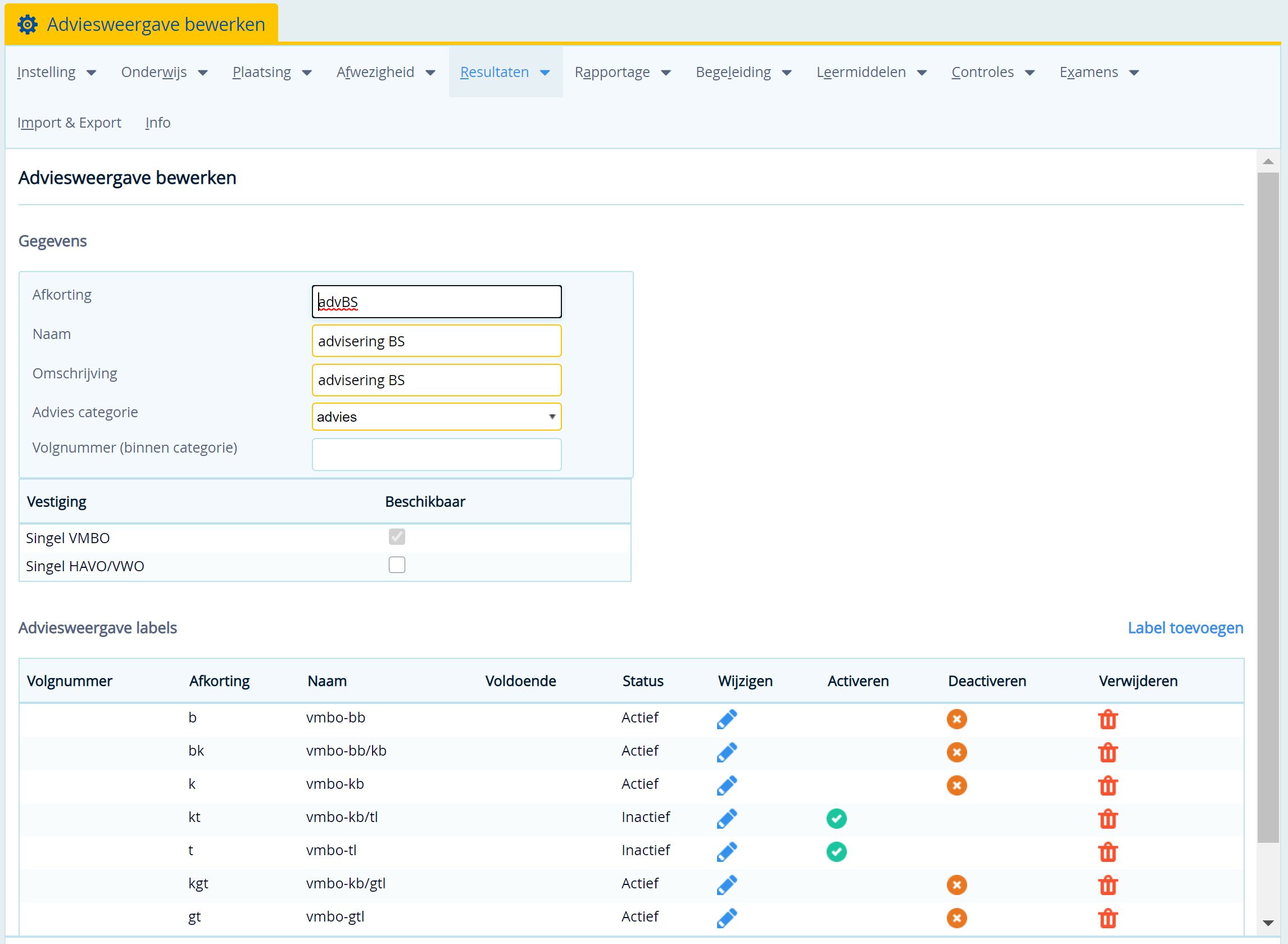The image size is (1288, 944).
Task: Activate the vmbo-kb/tl label
Action: coord(836,819)
